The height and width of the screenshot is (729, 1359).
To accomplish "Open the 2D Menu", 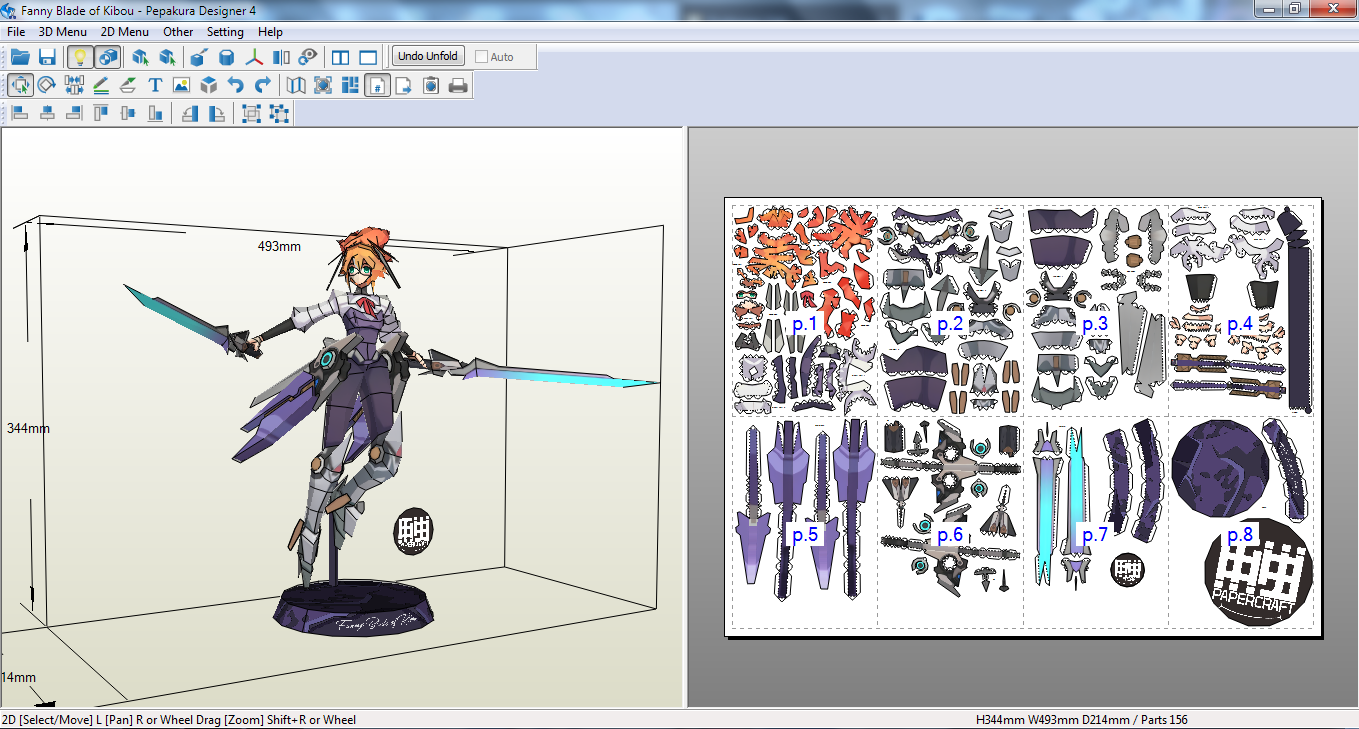I will (125, 32).
